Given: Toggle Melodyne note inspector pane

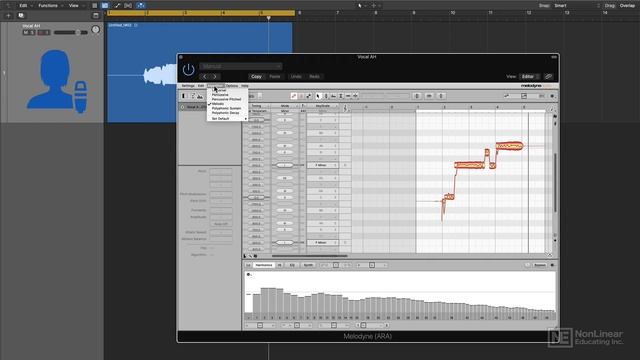Looking at the screenshot, I should [193, 96].
